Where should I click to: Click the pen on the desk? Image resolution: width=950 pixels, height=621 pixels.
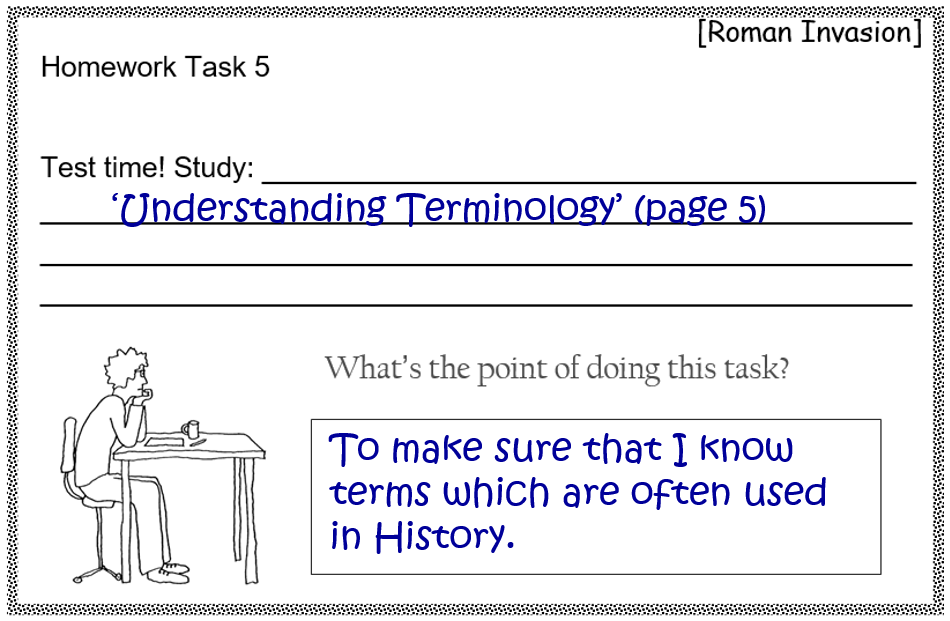[196, 441]
